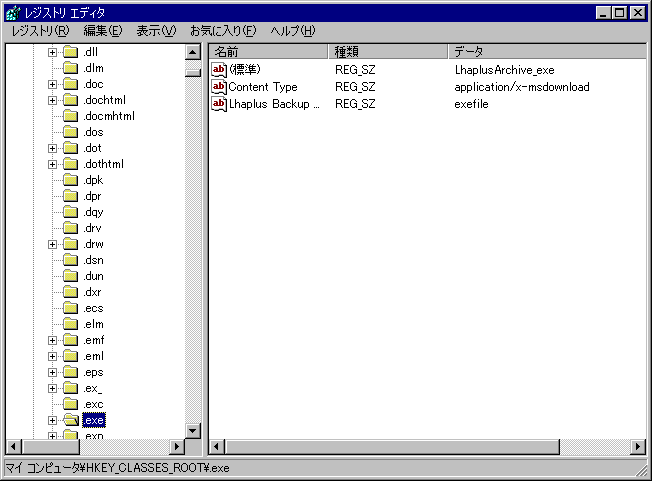Screen dimensions: 652x481
Task: Click the Content Type value icon
Action: pos(219,87)
